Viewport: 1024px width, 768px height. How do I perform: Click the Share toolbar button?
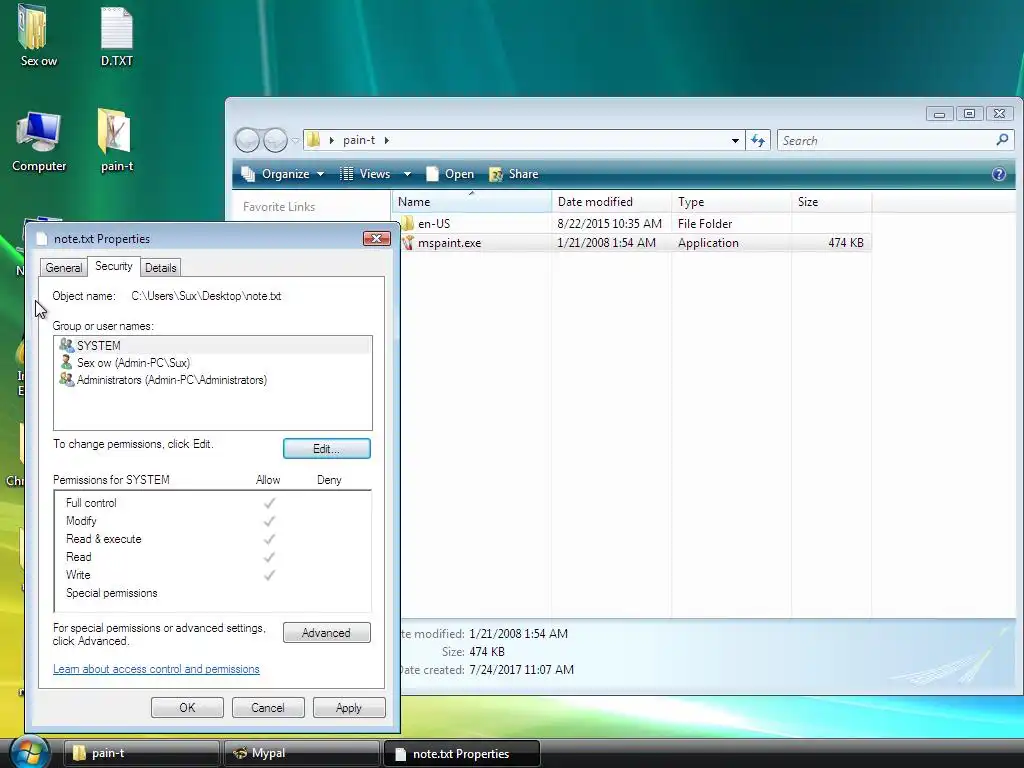514,174
